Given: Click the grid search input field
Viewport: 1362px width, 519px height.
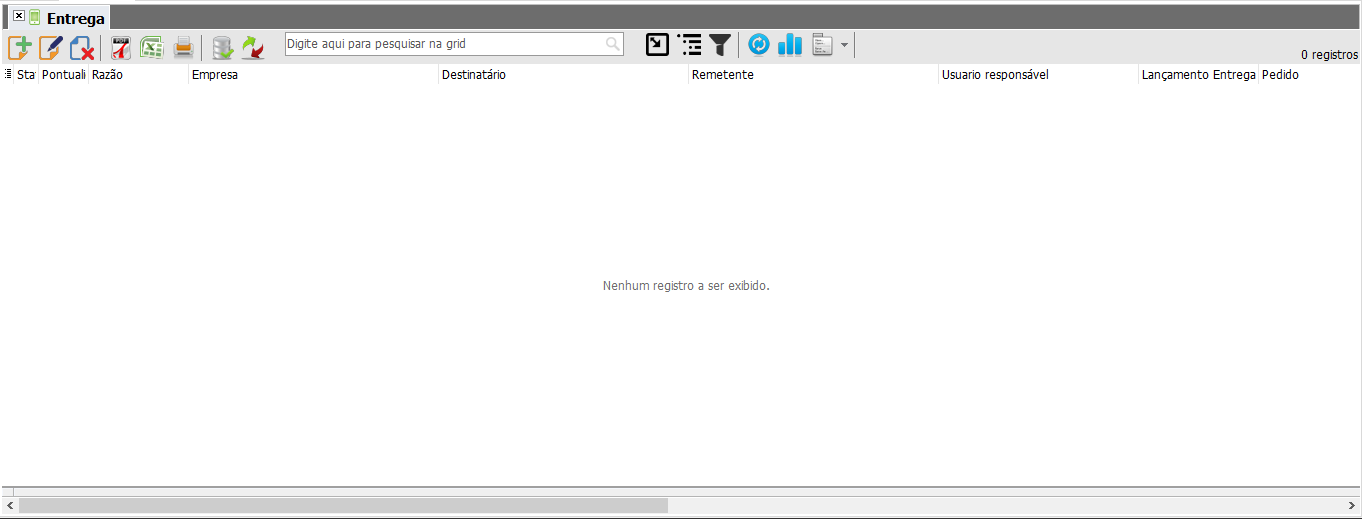Looking at the screenshot, I should pyautogui.click(x=445, y=44).
